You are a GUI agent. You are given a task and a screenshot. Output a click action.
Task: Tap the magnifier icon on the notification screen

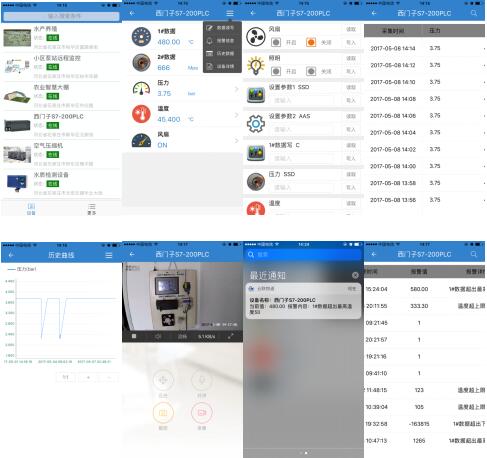(251, 255)
